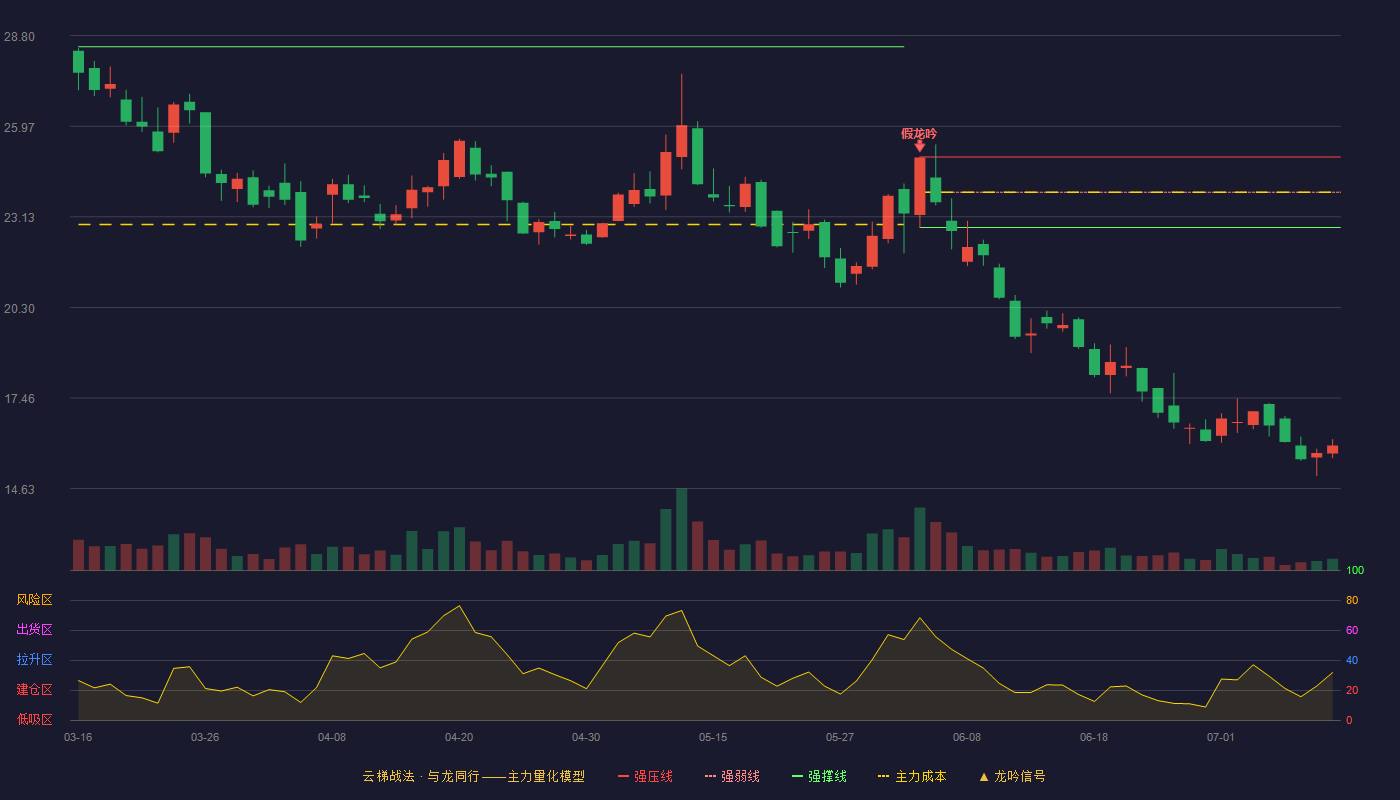This screenshot has width=1400, height=800.
Task: Click the 低吸区 zone label
Action: [x=34, y=719]
